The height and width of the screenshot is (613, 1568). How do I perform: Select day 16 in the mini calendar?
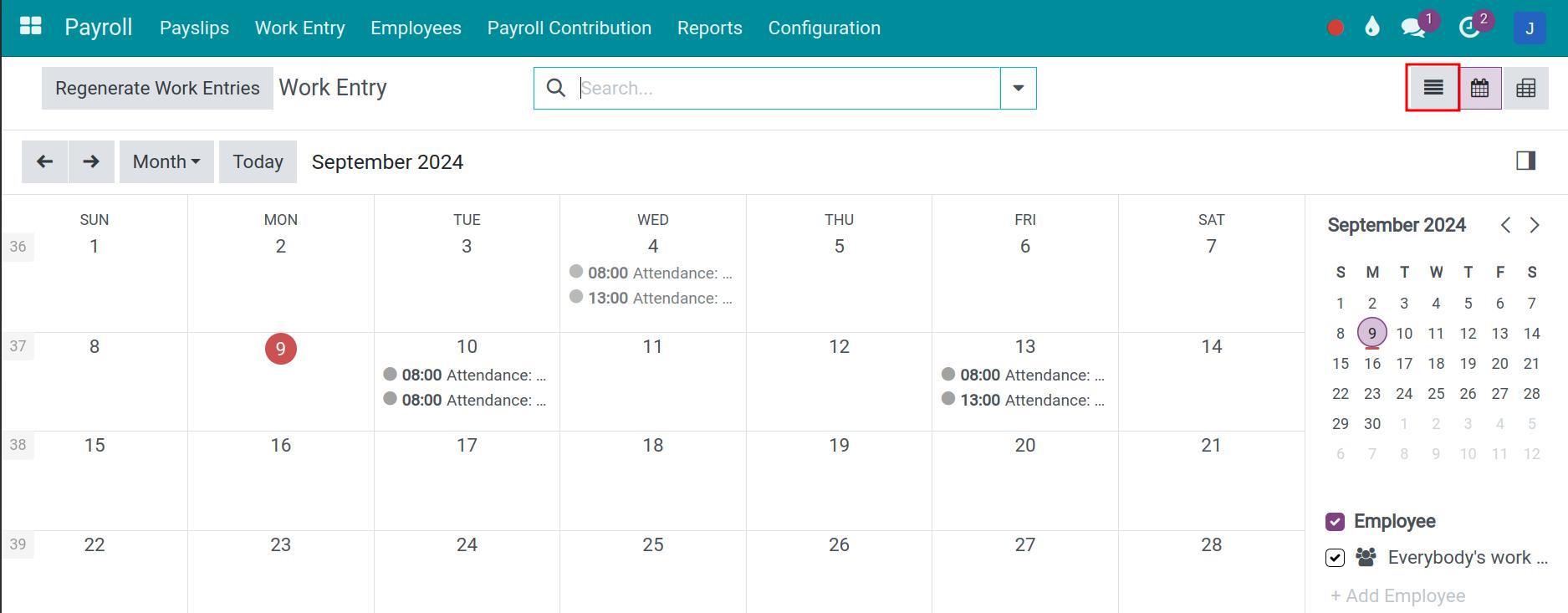(x=1372, y=363)
